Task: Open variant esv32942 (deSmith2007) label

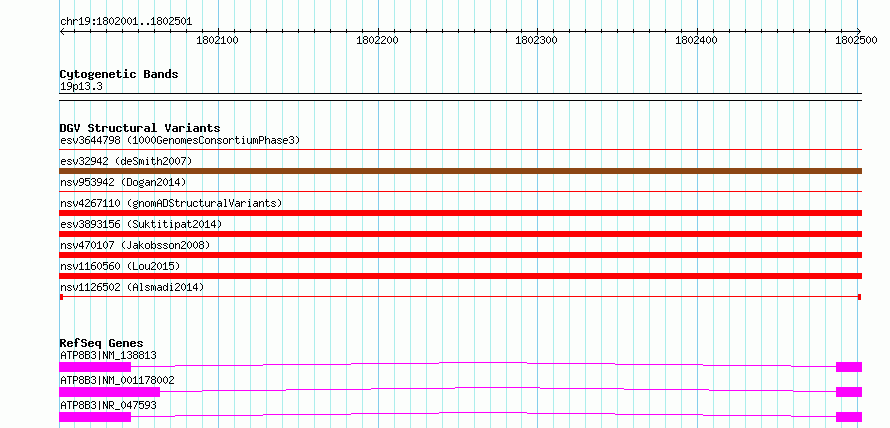Action: (x=126, y=161)
